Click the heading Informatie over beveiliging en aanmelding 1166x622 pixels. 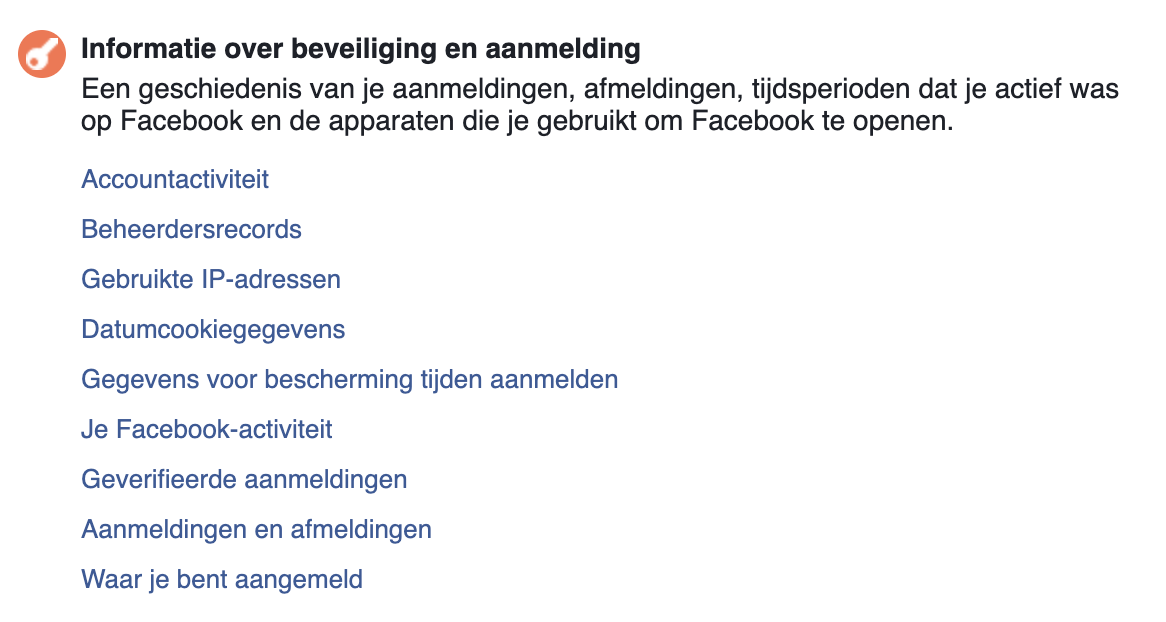[360, 48]
